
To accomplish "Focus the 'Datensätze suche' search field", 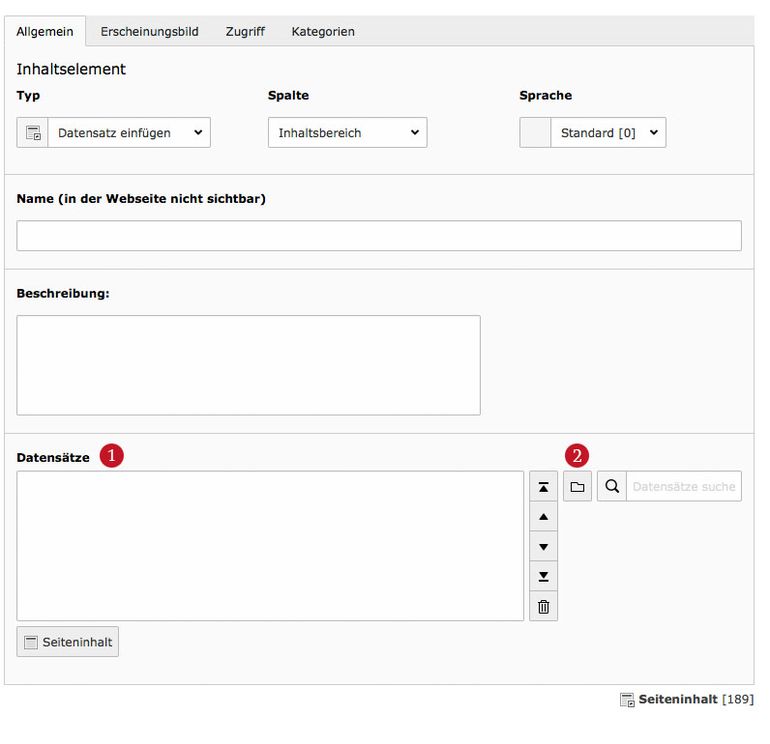I will point(683,487).
